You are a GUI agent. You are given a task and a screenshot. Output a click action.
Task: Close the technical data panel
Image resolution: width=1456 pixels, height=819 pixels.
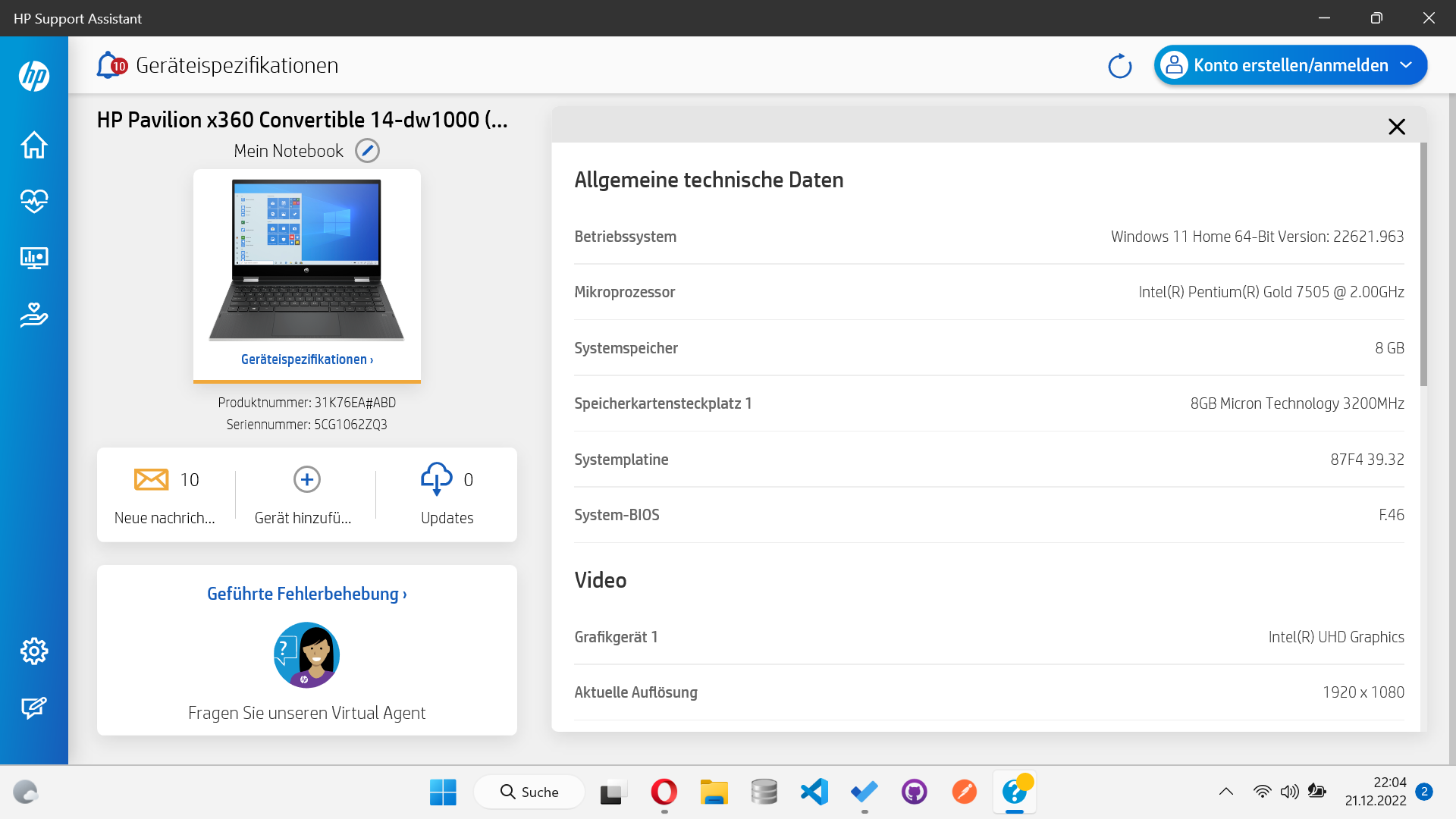point(1396,127)
